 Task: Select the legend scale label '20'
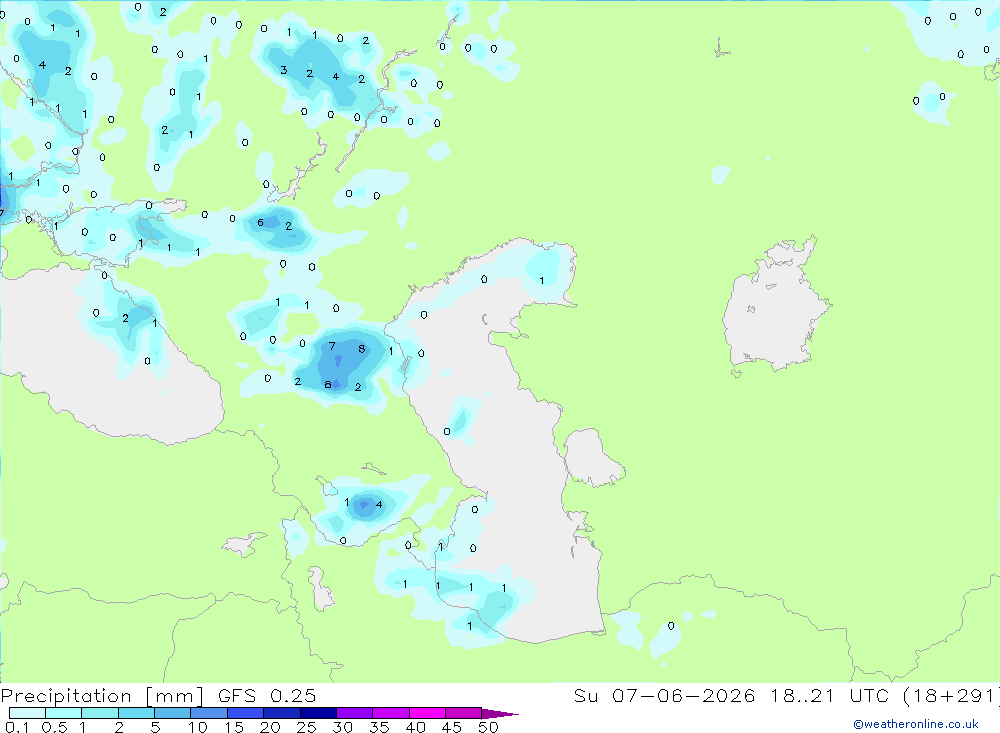click(270, 727)
